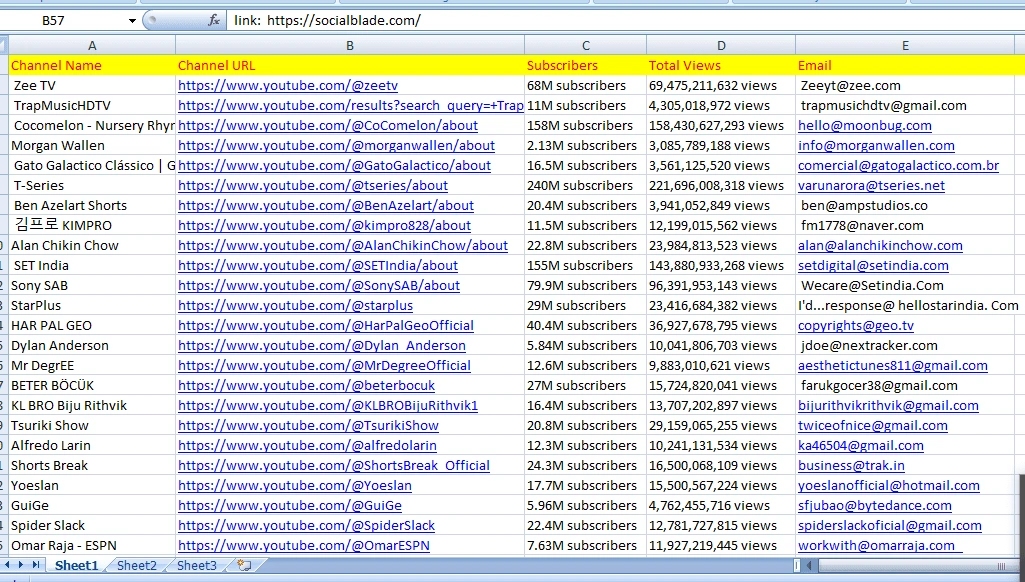This screenshot has width=1025, height=582.
Task: Select cell with ben@ampstudios.co
Action: [x=905, y=205]
